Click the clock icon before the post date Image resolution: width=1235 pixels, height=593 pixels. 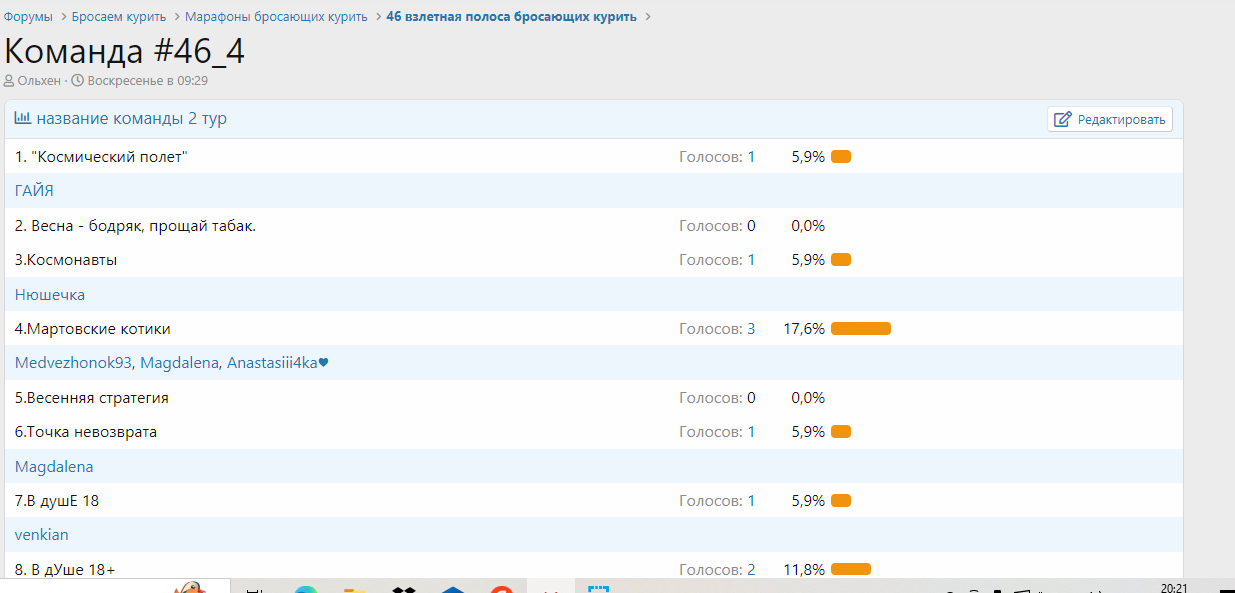click(x=77, y=80)
